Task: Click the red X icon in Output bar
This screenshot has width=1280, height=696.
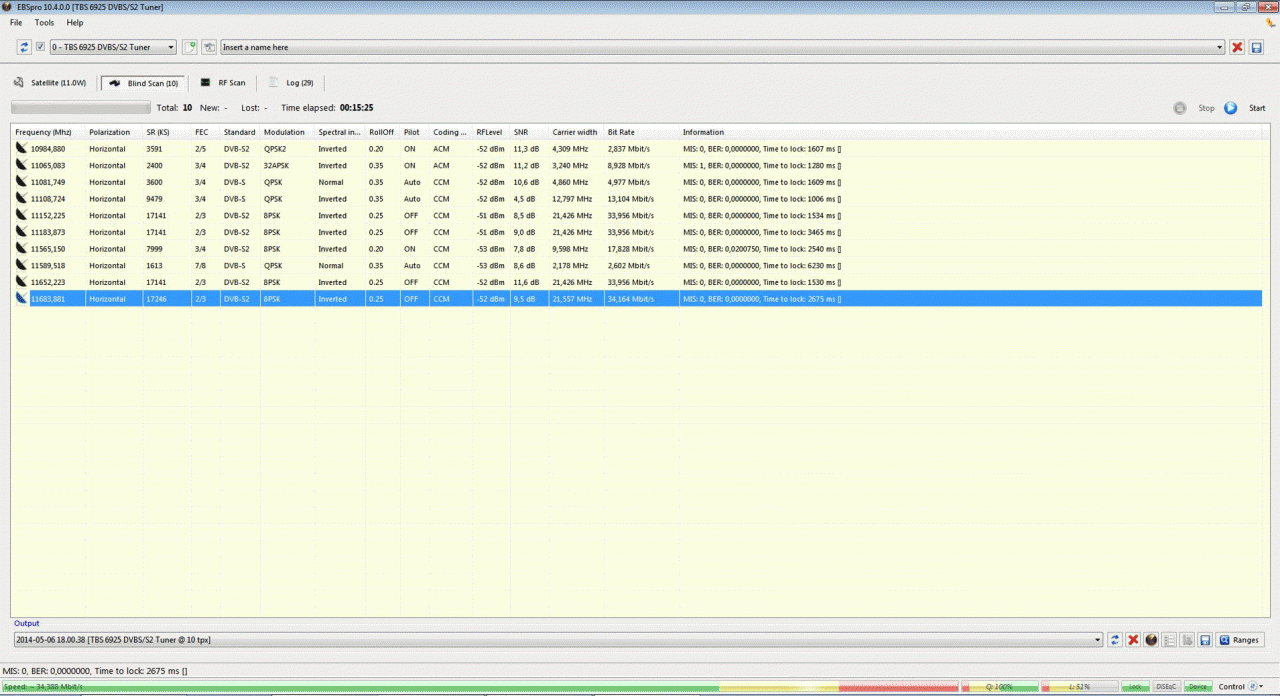Action: pyautogui.click(x=1133, y=640)
